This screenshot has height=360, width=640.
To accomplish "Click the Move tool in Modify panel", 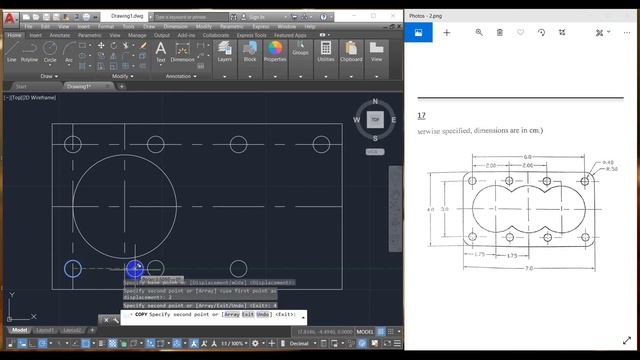I will click(101, 45).
